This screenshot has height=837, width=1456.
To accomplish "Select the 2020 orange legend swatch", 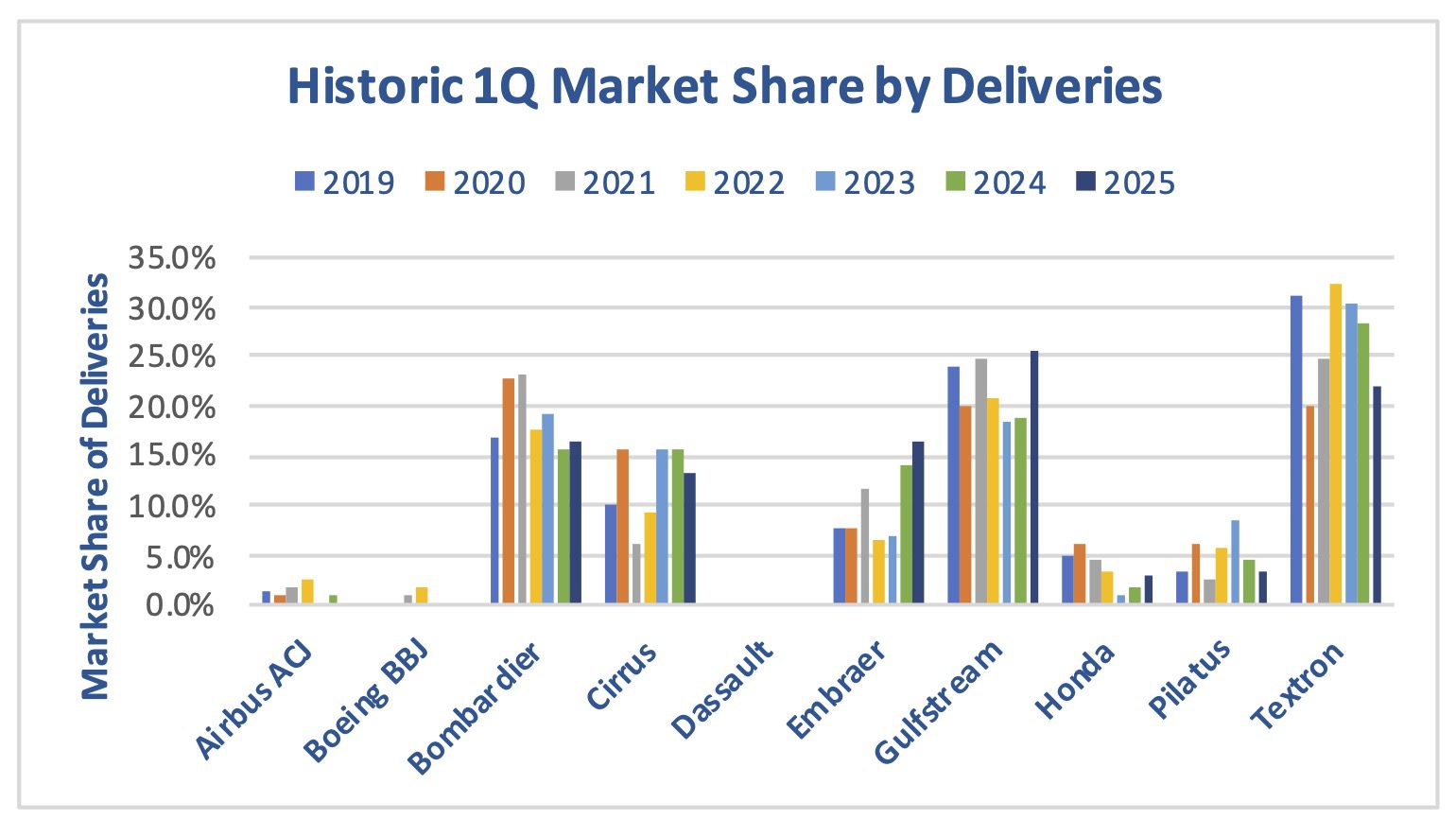I will pos(435,182).
